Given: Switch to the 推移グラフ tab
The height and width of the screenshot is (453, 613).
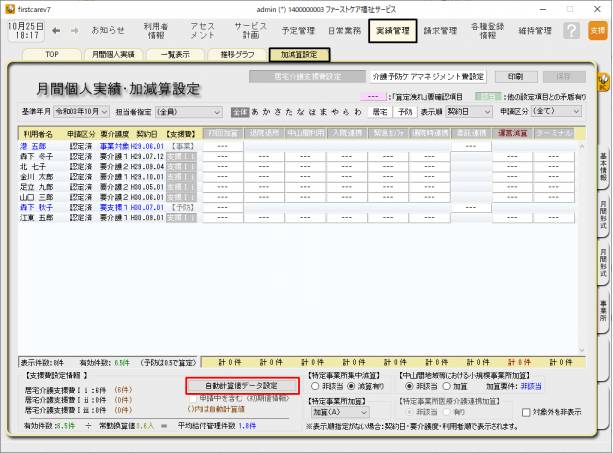Looking at the screenshot, I should (240, 55).
